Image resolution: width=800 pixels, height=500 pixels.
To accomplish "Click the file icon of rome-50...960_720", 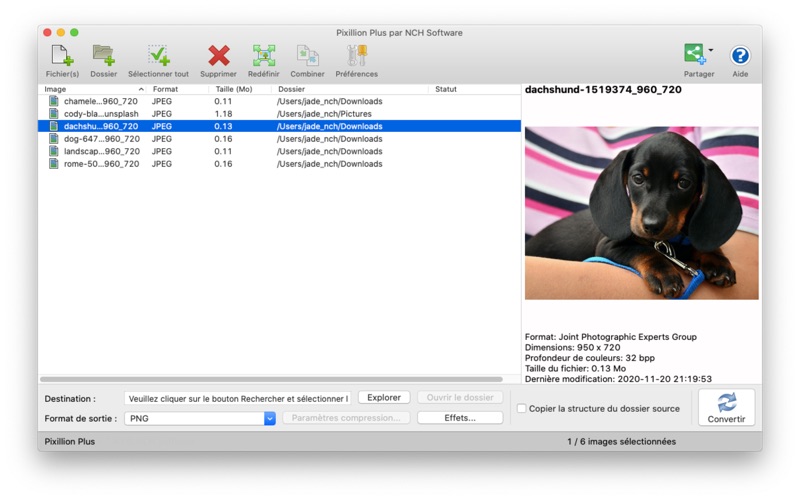I will [x=54, y=164].
